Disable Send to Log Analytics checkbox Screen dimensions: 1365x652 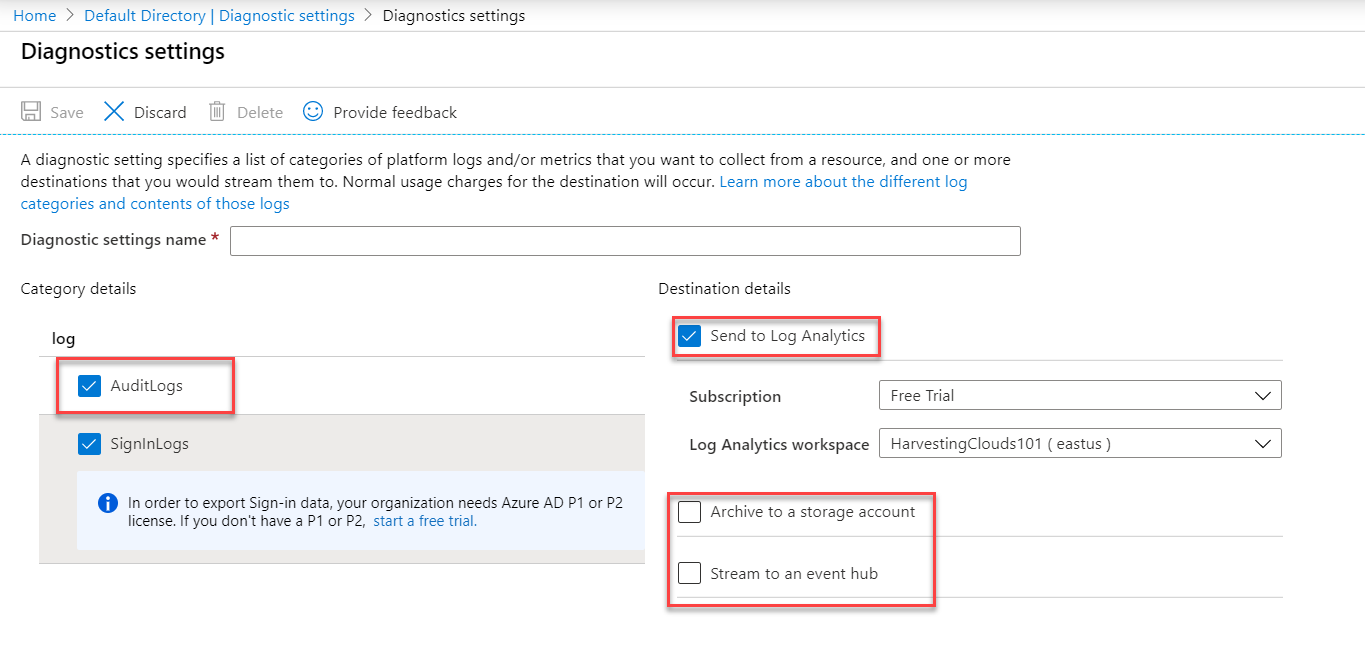689,336
